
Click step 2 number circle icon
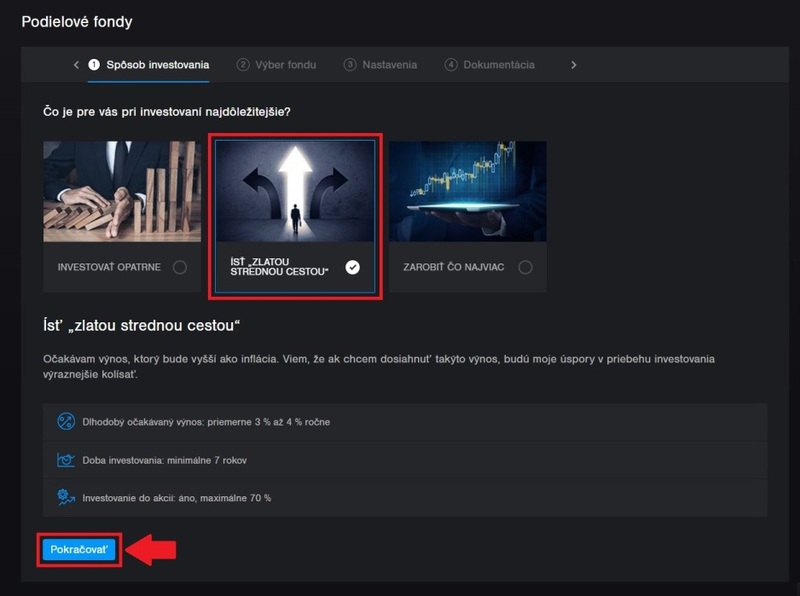[x=243, y=65]
